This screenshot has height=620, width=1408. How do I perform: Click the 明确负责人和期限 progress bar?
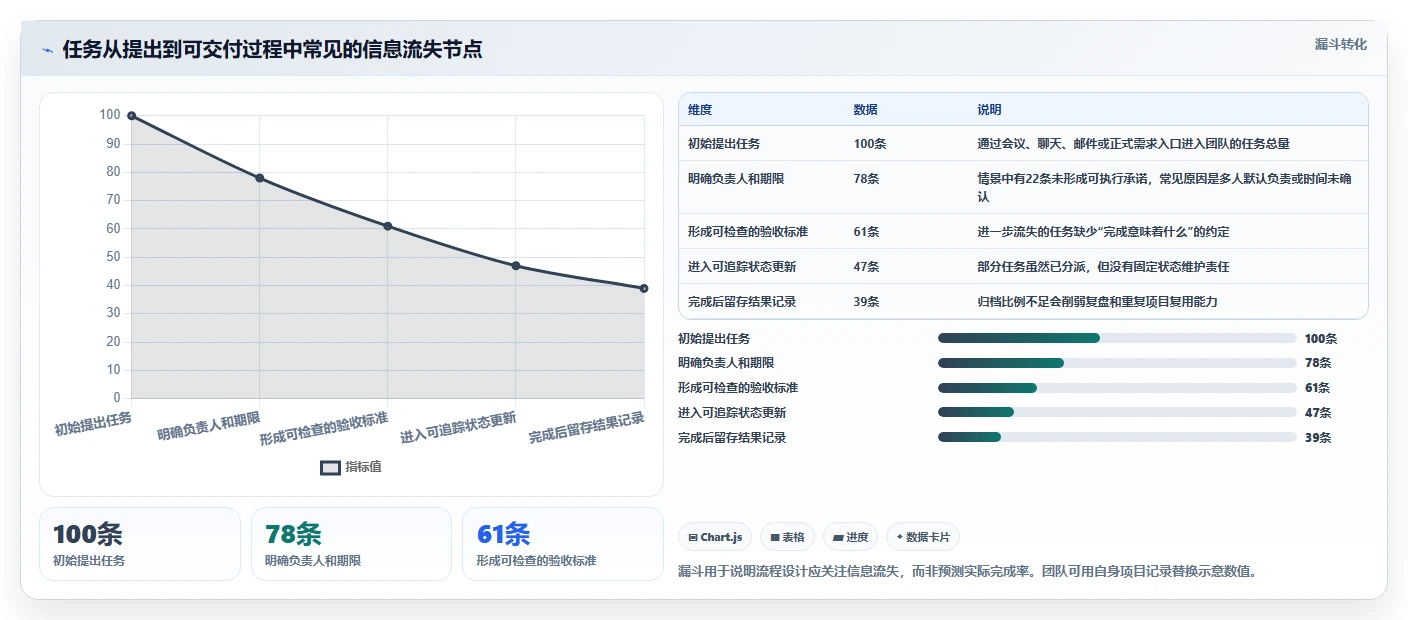click(1117, 363)
